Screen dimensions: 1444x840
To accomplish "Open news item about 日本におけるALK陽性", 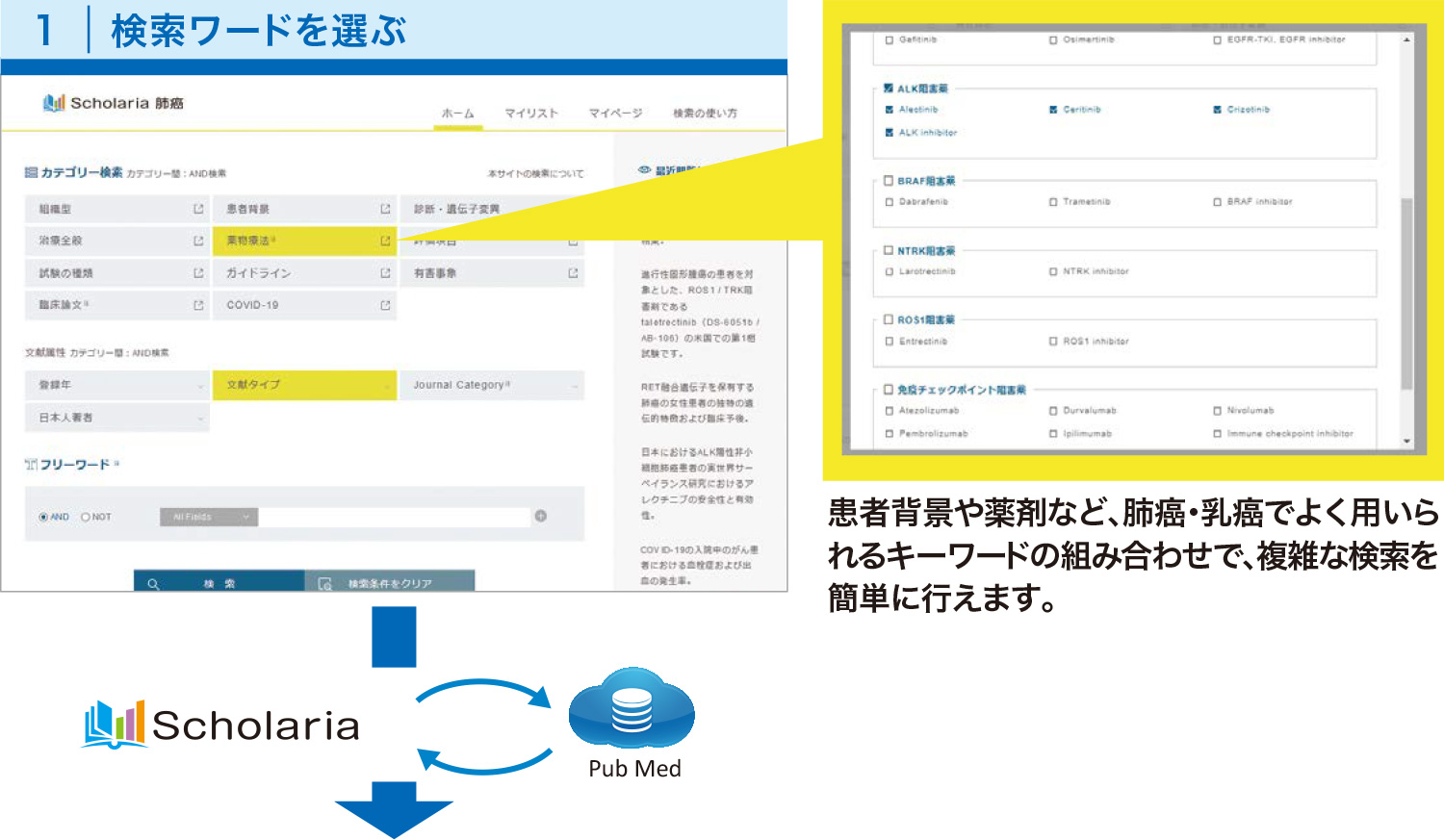I will [698, 484].
